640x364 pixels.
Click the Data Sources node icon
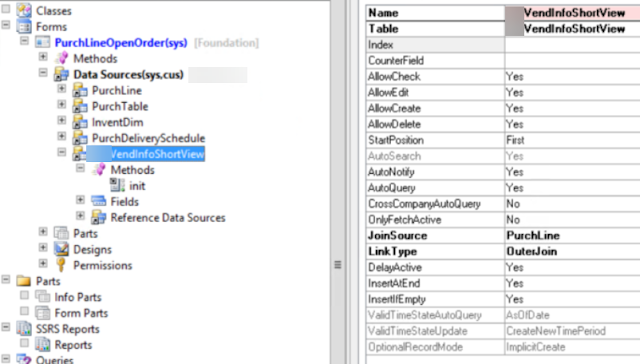click(x=61, y=74)
